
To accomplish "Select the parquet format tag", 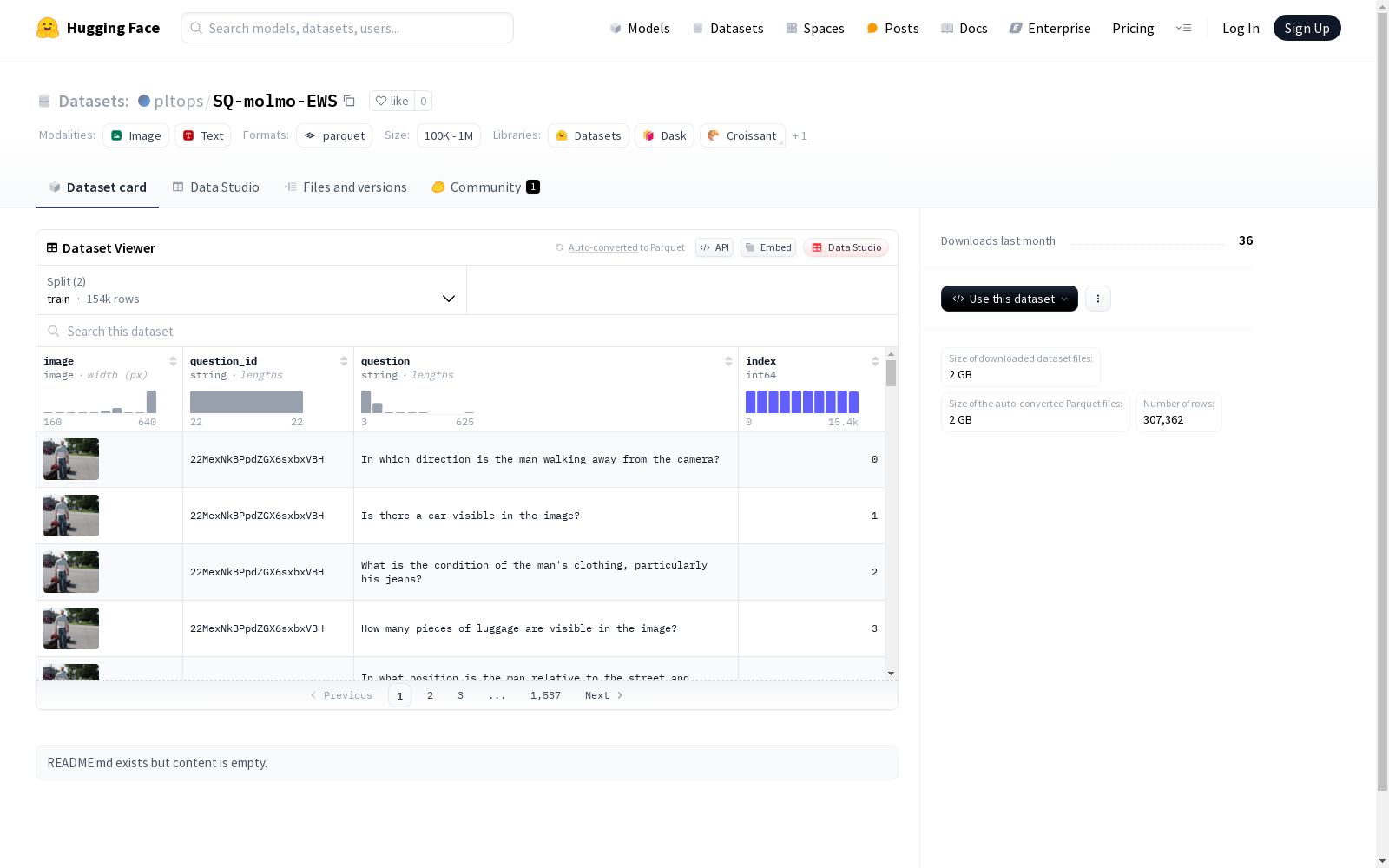I will tap(334, 135).
